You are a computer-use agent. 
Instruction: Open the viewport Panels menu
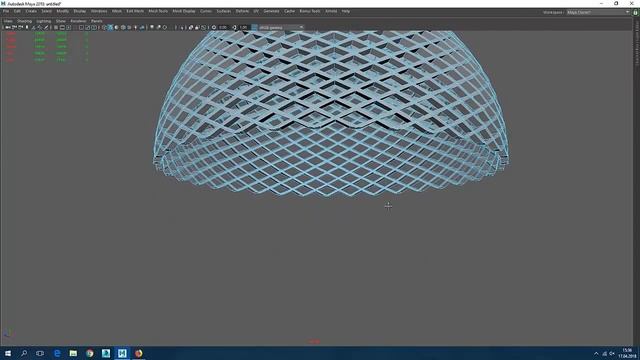(x=96, y=21)
